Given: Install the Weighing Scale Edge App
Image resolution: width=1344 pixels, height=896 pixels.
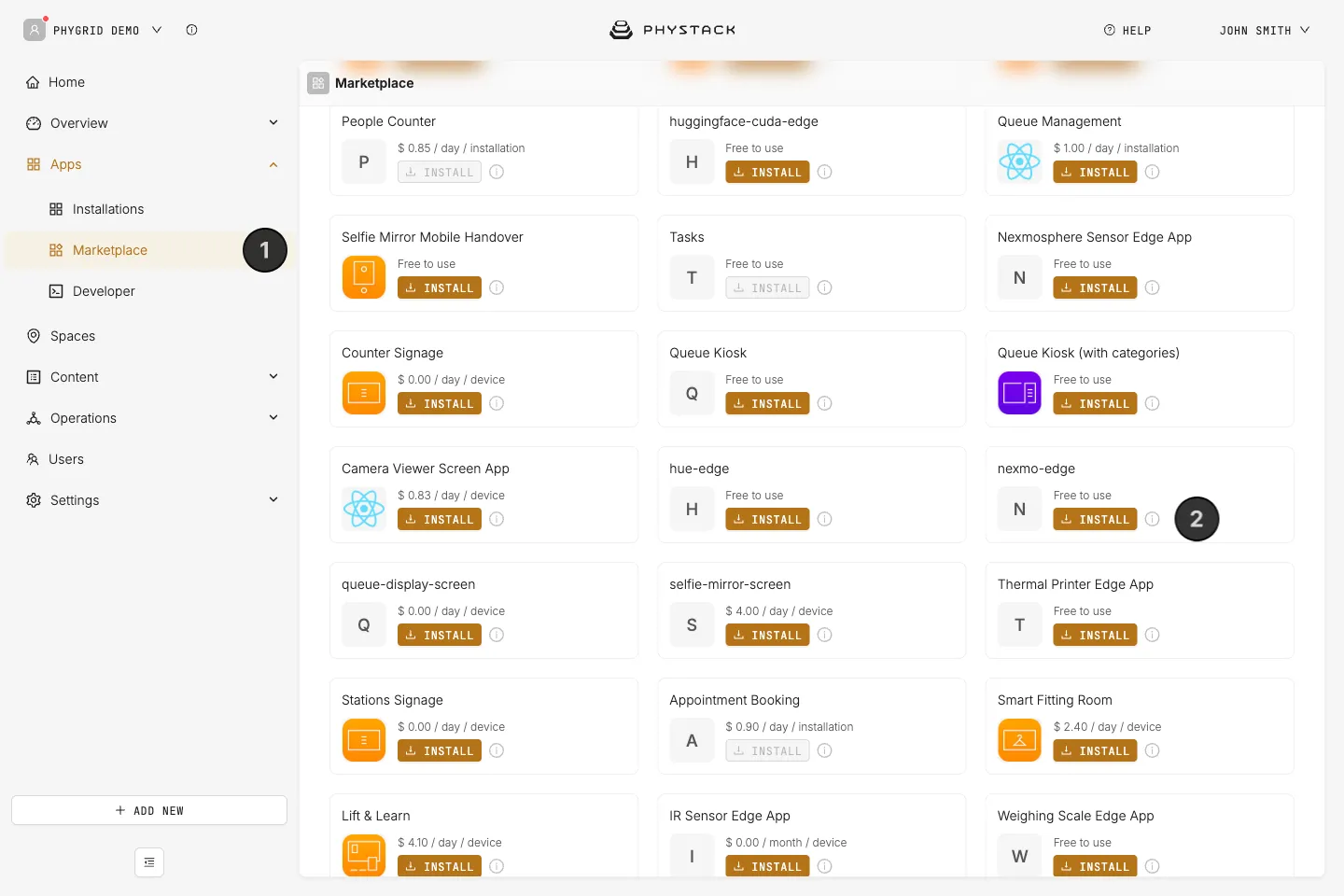Looking at the screenshot, I should point(1095,866).
